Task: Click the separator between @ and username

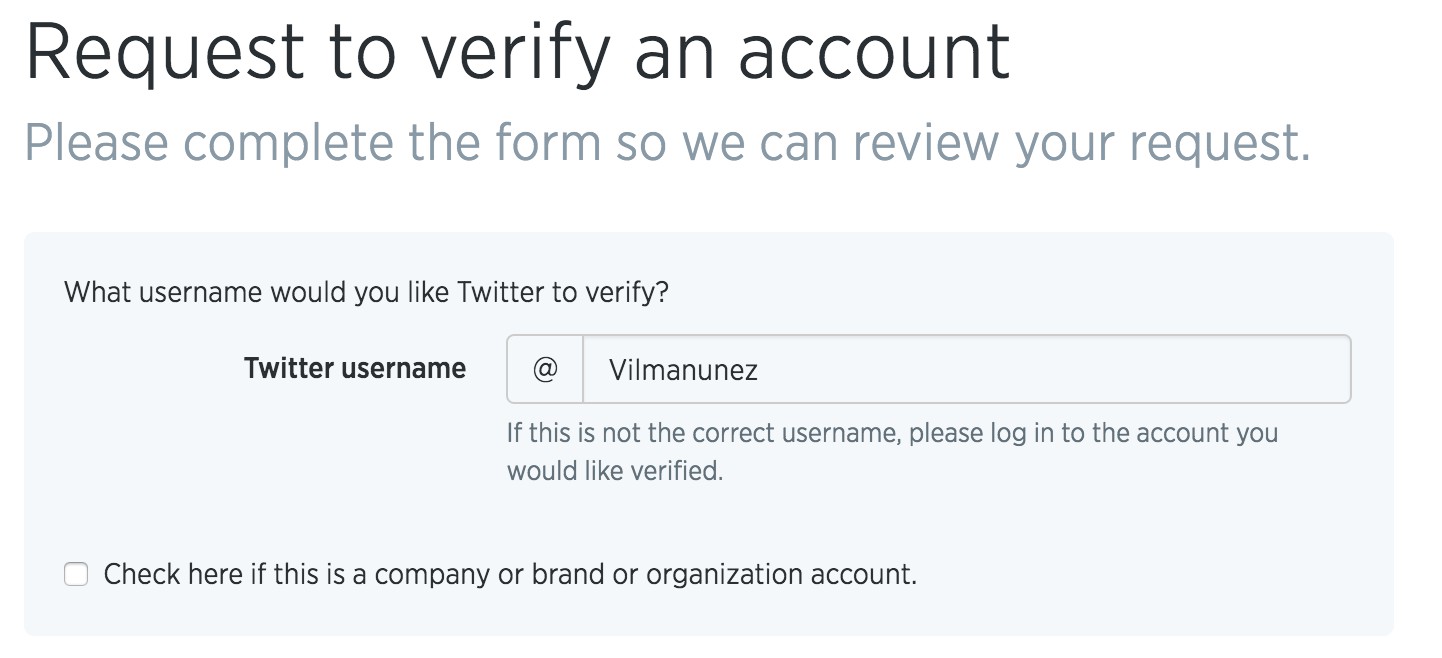Action: point(582,368)
